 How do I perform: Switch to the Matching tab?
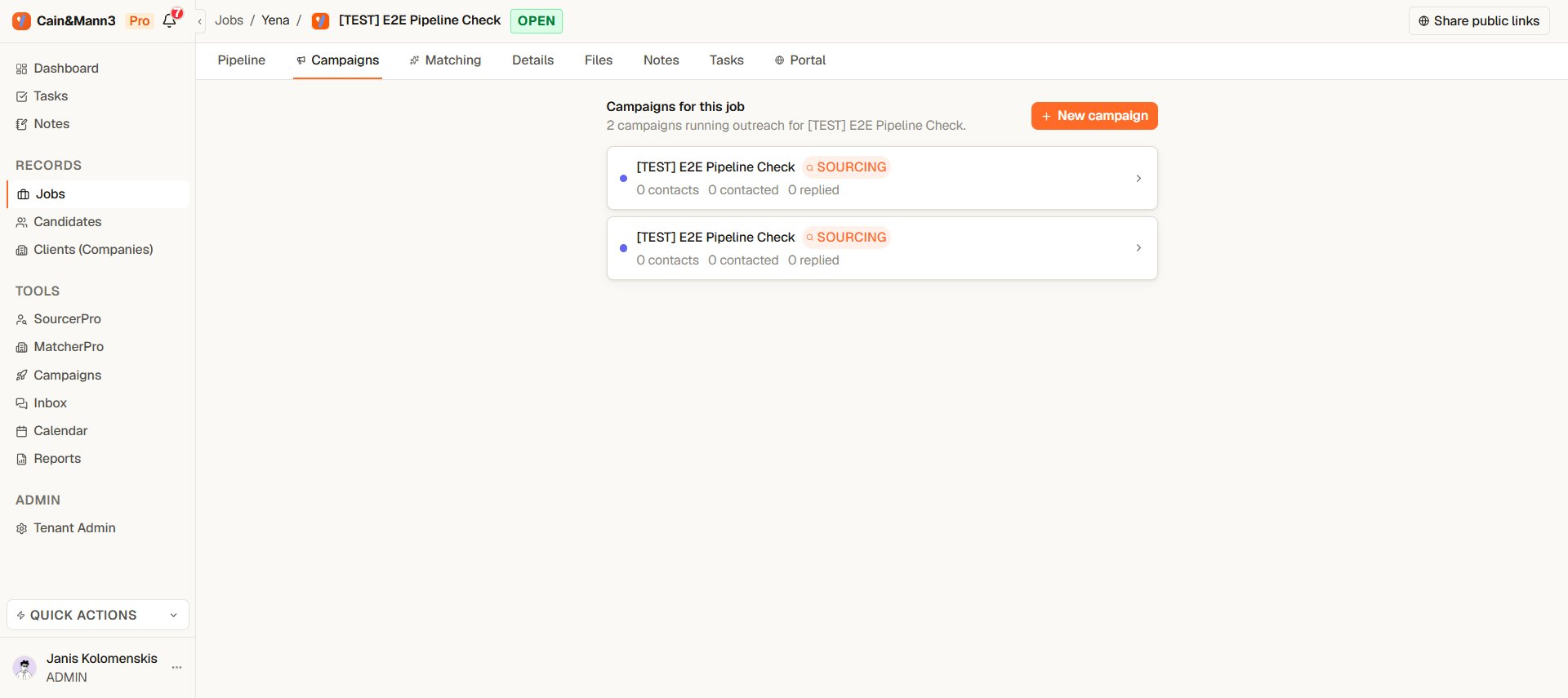click(x=445, y=60)
